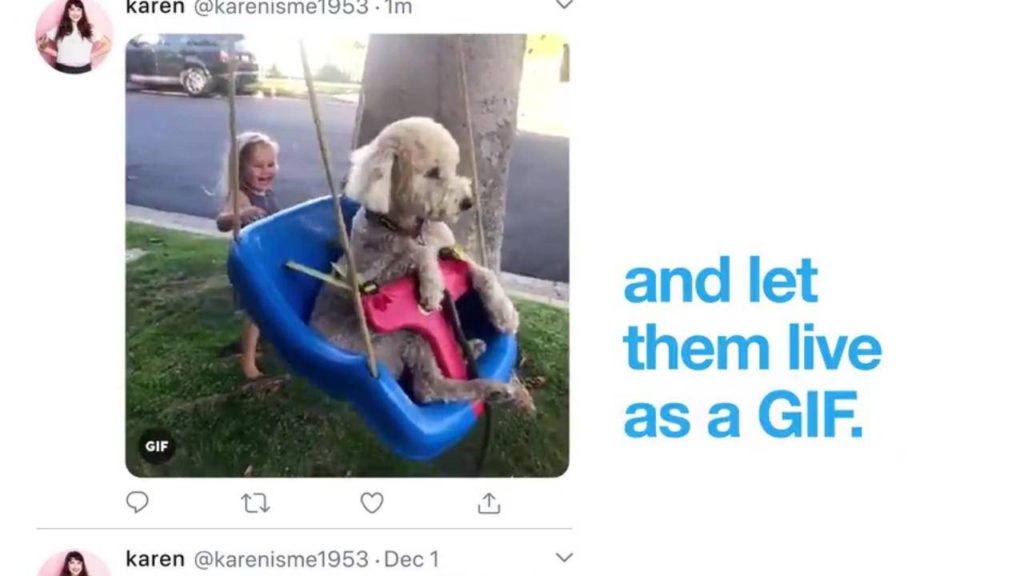Expand the top tweet's options chevron
Image resolution: width=1024 pixels, height=576 pixels.
564,5
